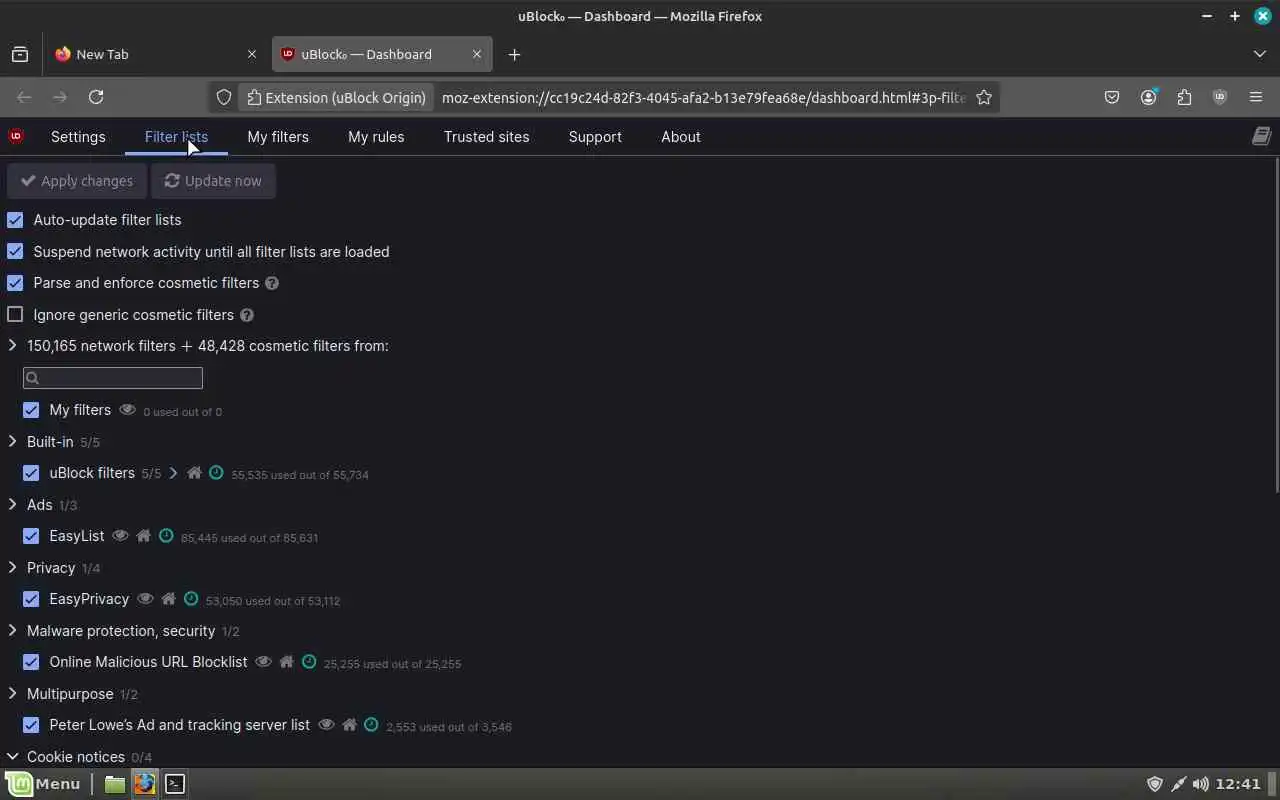Open Online Malicious URL Blocklist home icon
Viewport: 1280px width, 800px height.
(286, 662)
